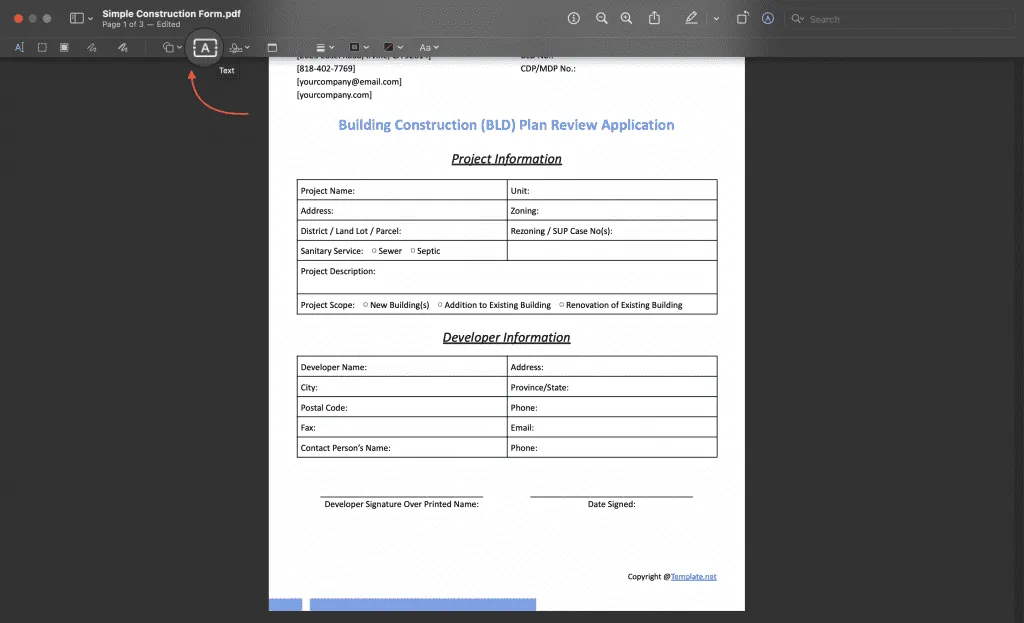Image resolution: width=1024 pixels, height=623 pixels.
Task: Click inside the Search field
Action: point(900,18)
